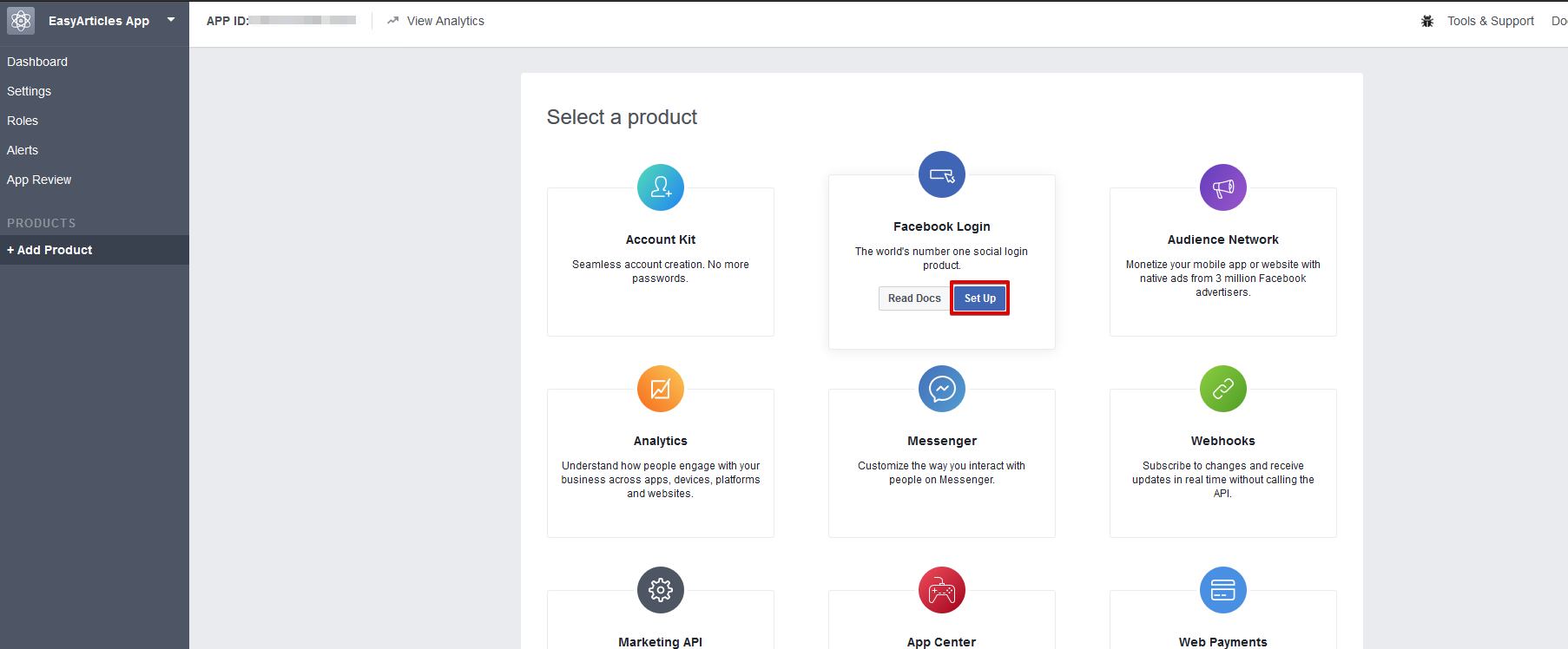Click the Analytics orange chart icon
The height and width of the screenshot is (649, 1568).
pyautogui.click(x=661, y=389)
